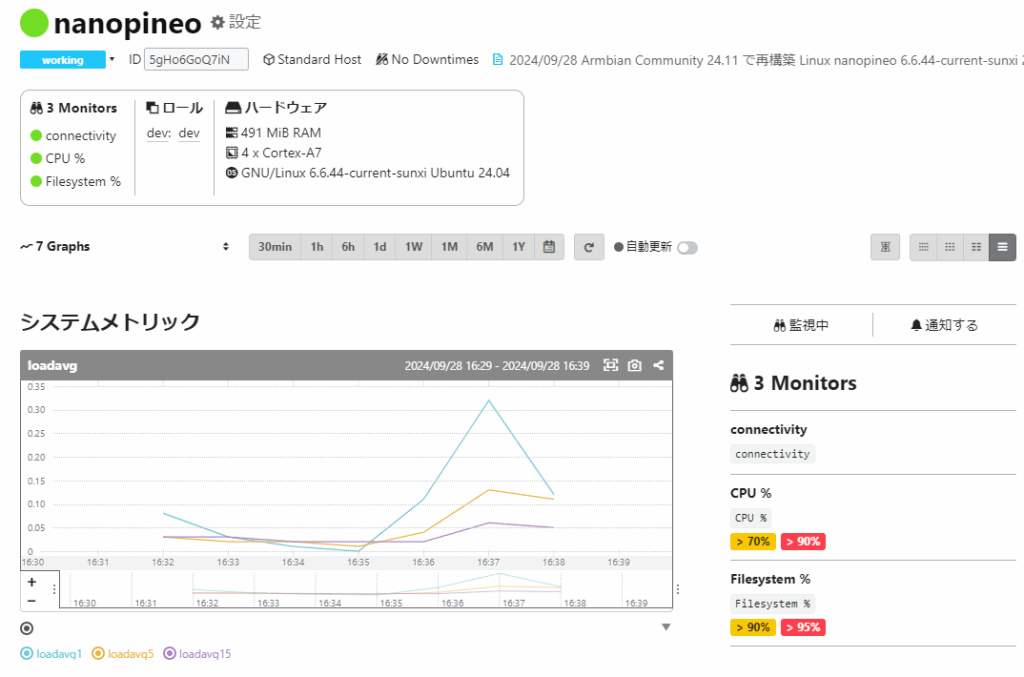Select the 1W time range
Screen dimensions: 1024x677
coord(414,247)
